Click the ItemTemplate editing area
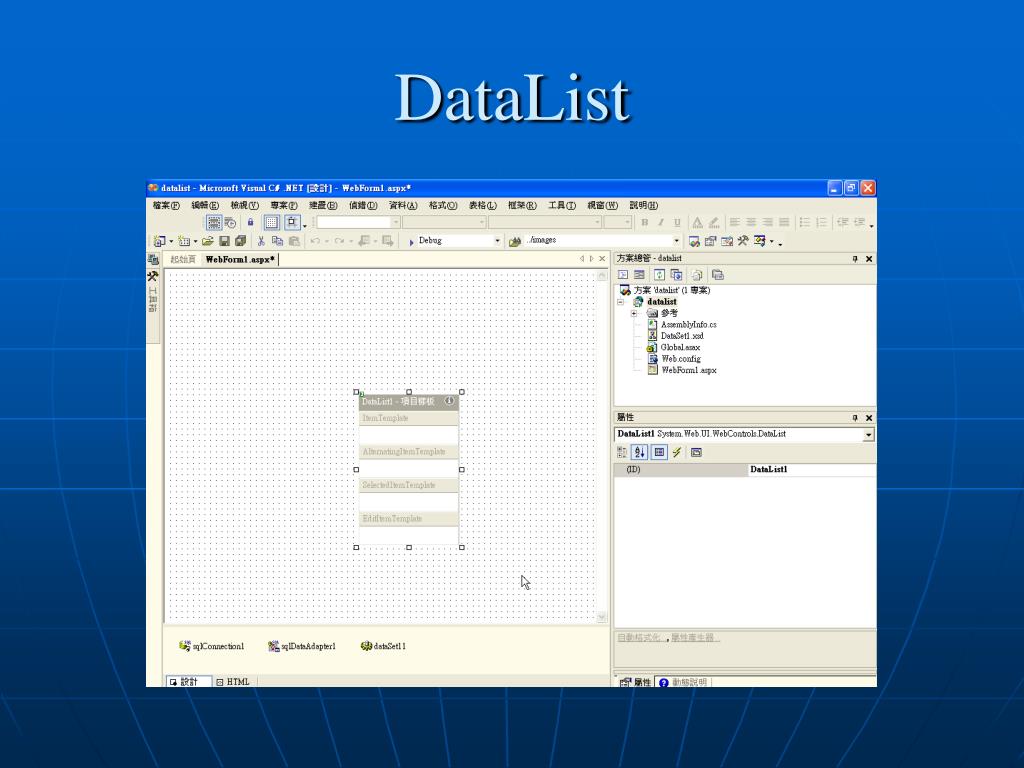The height and width of the screenshot is (768, 1024). (x=409, y=434)
